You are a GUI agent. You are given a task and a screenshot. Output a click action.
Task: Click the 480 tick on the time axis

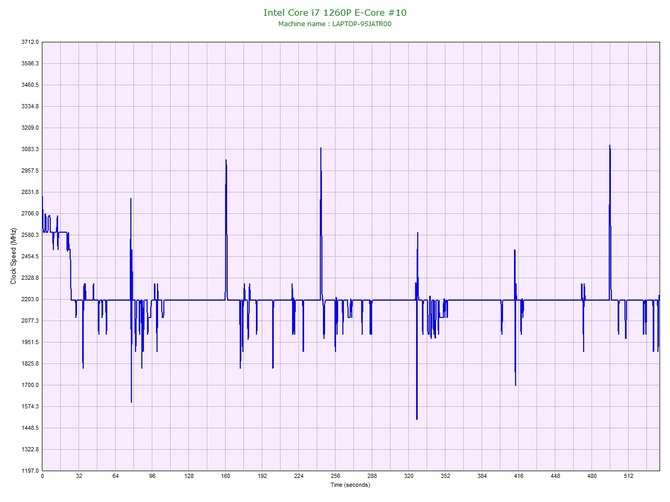[x=592, y=476]
